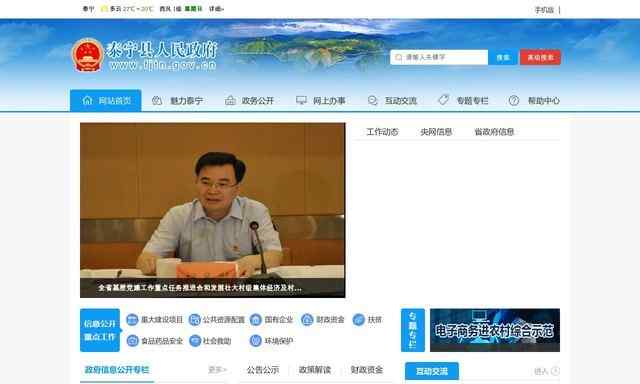Select the 财政资金 tab near 政策解读

367,370
